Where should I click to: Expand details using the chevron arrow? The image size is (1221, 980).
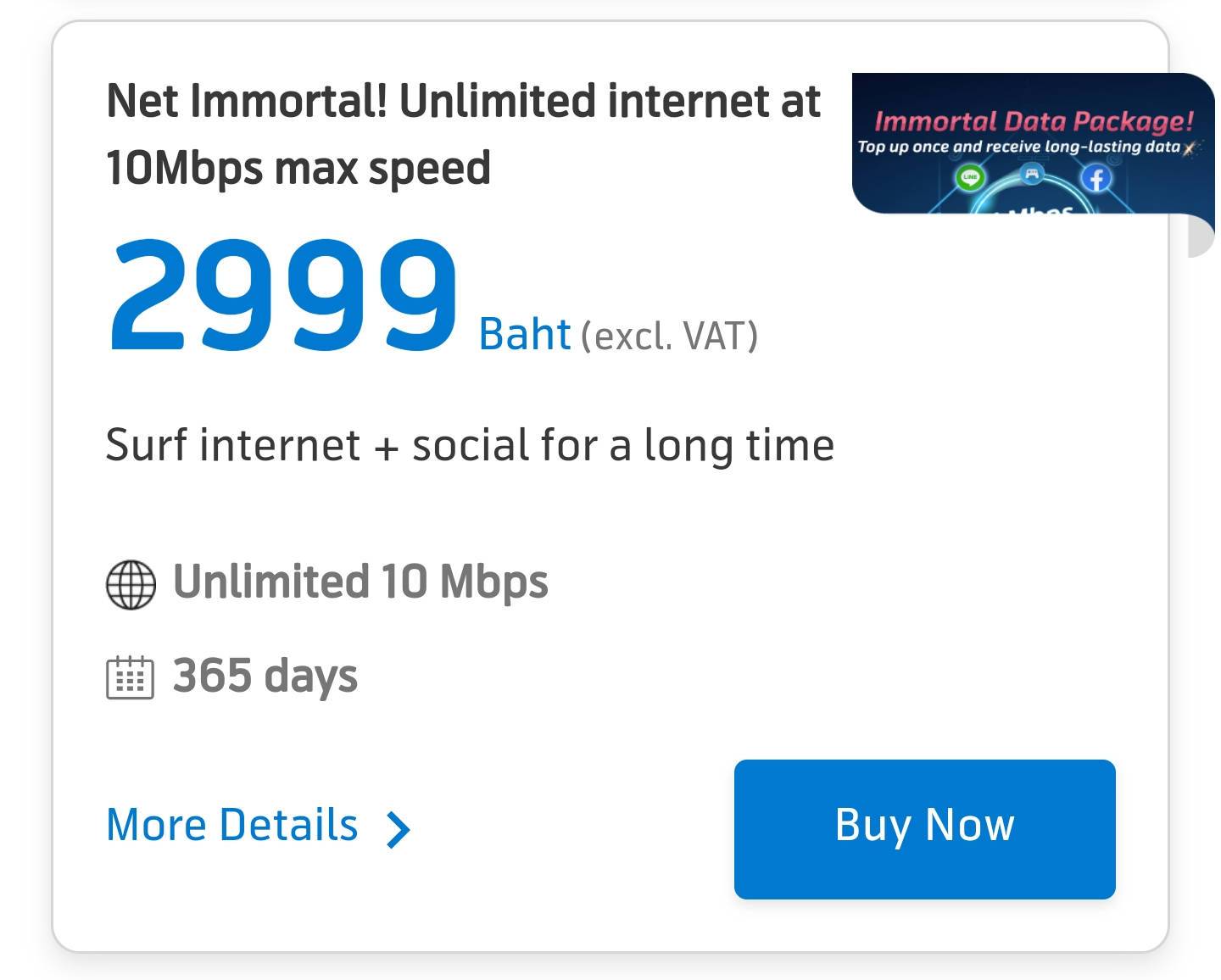pos(398,828)
